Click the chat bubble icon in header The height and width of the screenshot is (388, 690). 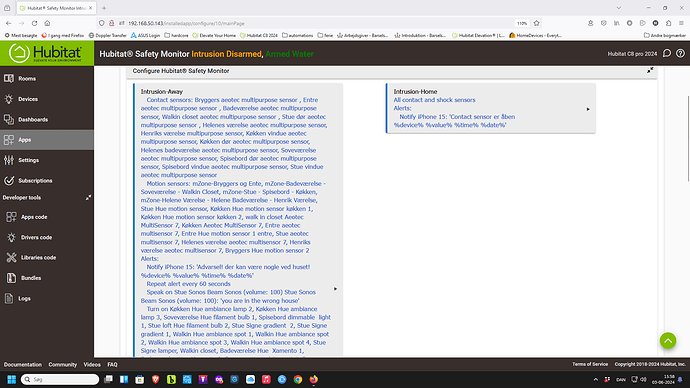[667, 54]
